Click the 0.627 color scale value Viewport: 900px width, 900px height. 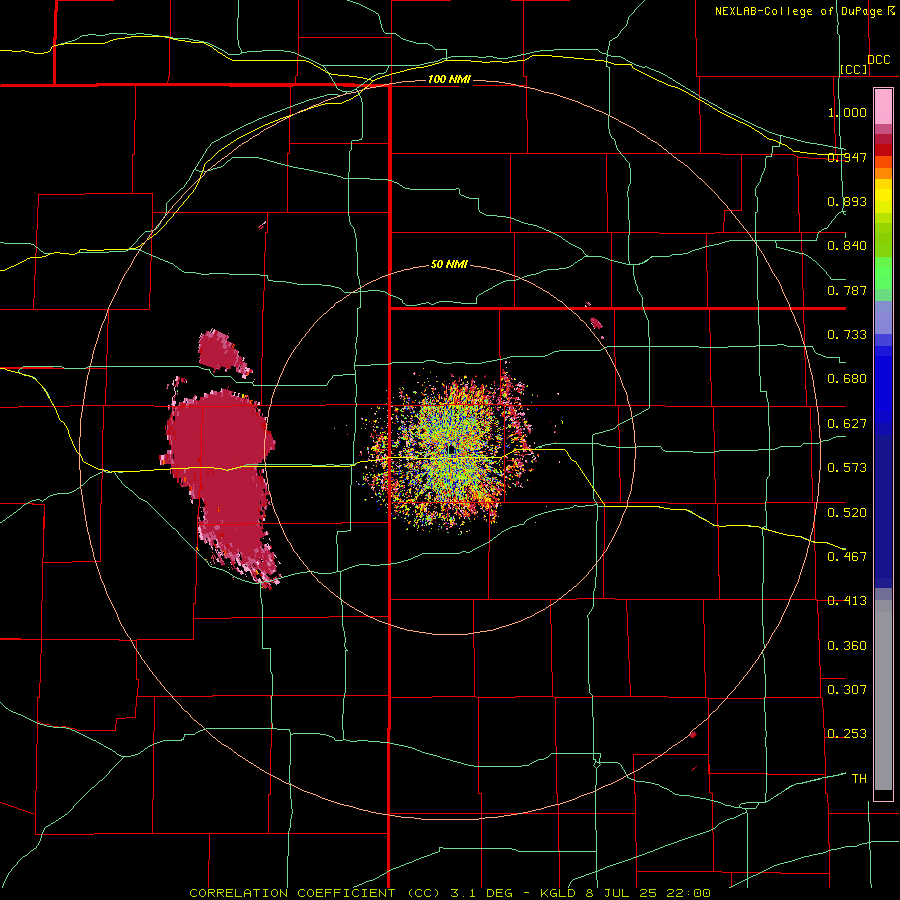847,424
